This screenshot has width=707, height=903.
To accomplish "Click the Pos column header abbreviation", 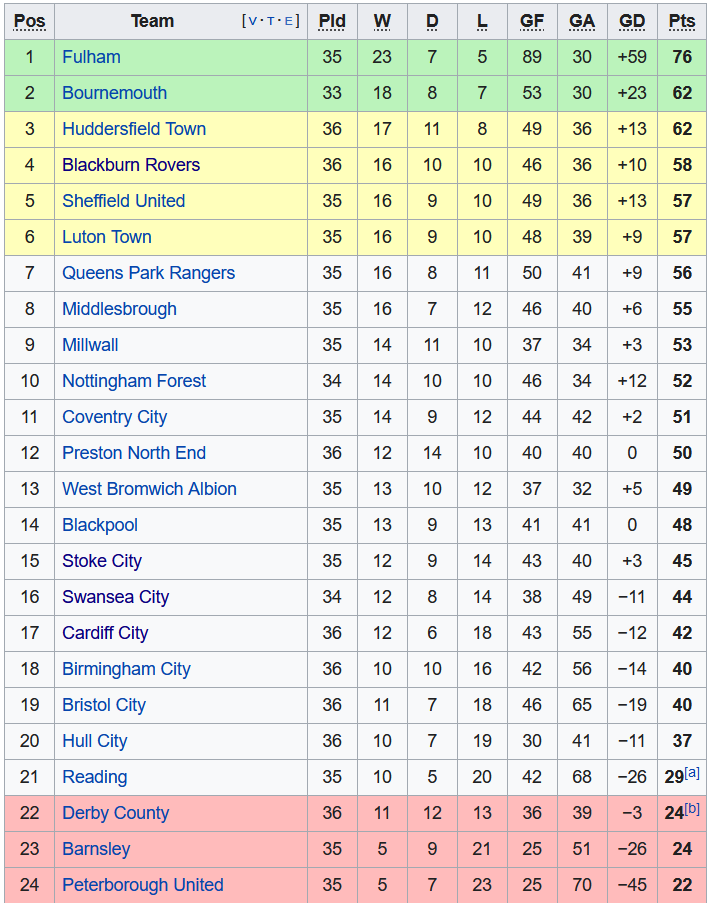I will 29,21.
